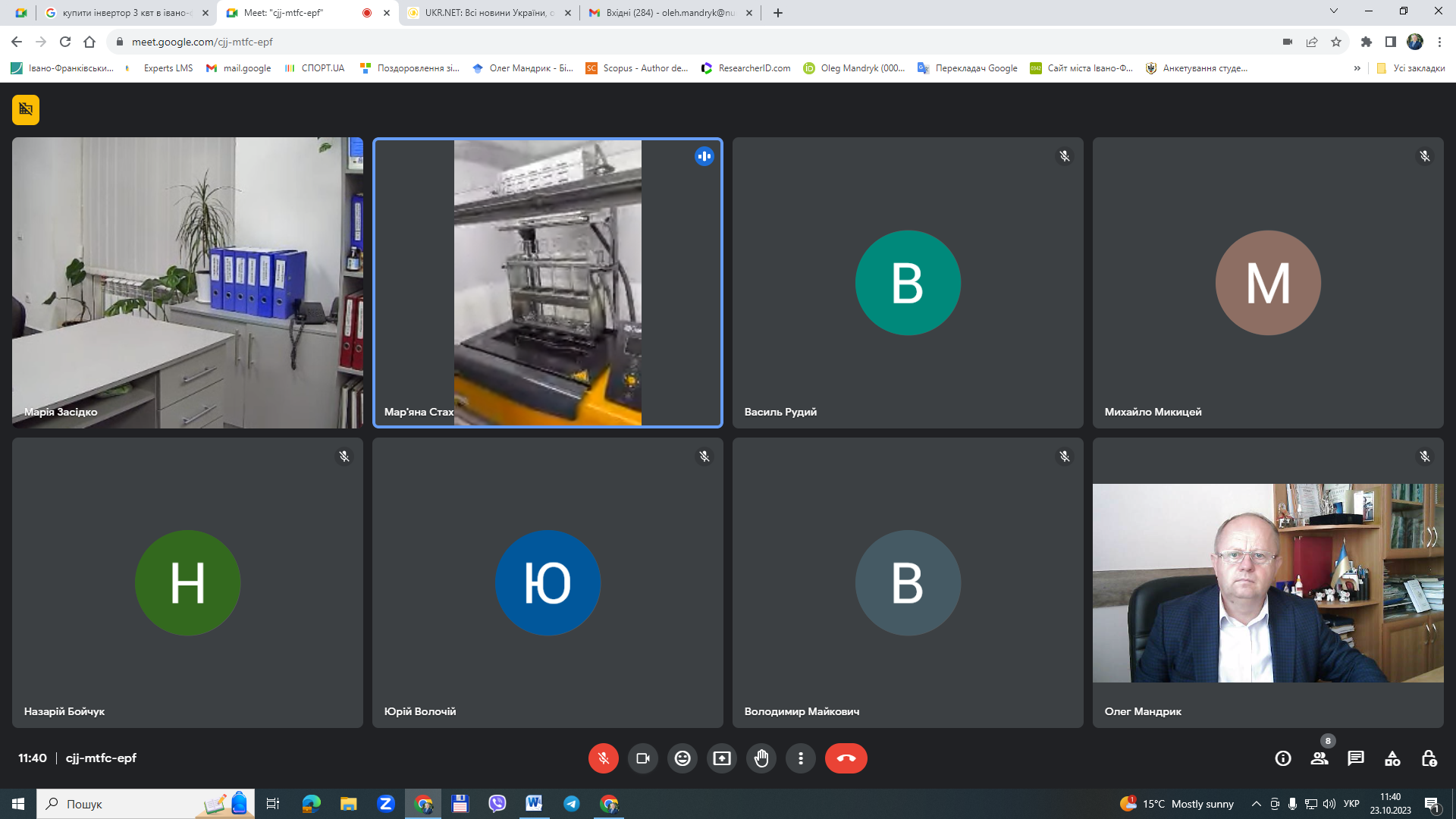Toggle the yellow captions-off icon at top left

[26, 110]
